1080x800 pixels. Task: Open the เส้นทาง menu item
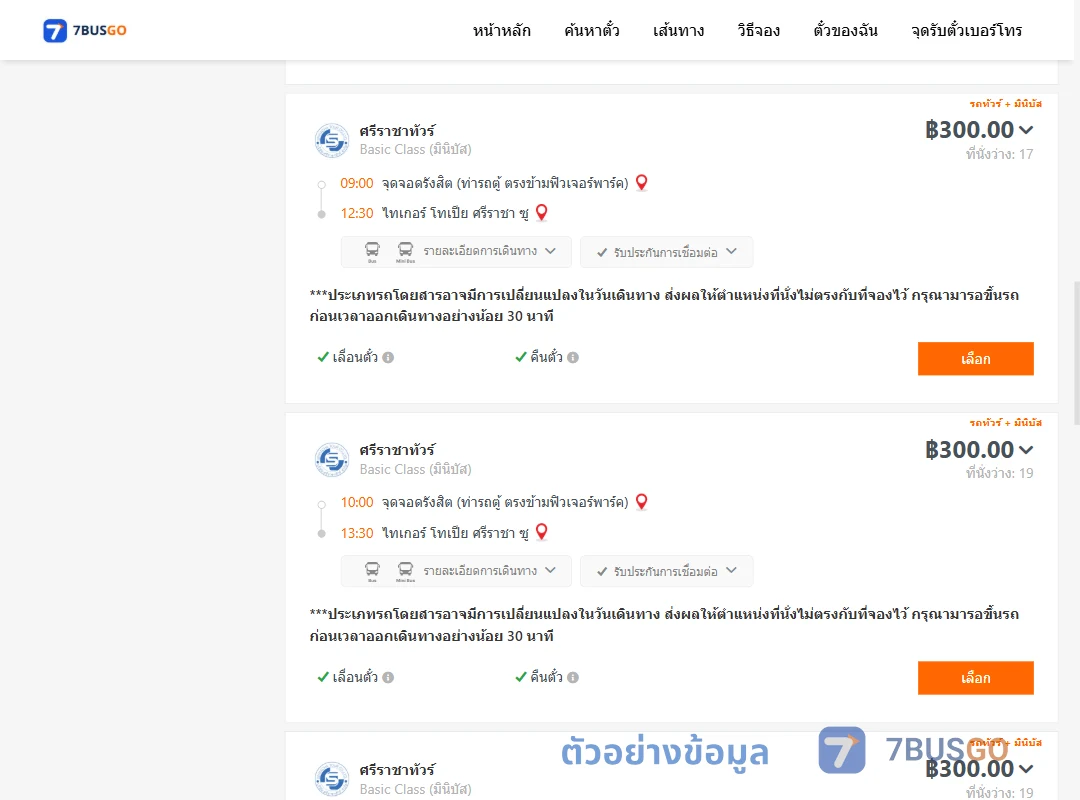tap(678, 30)
